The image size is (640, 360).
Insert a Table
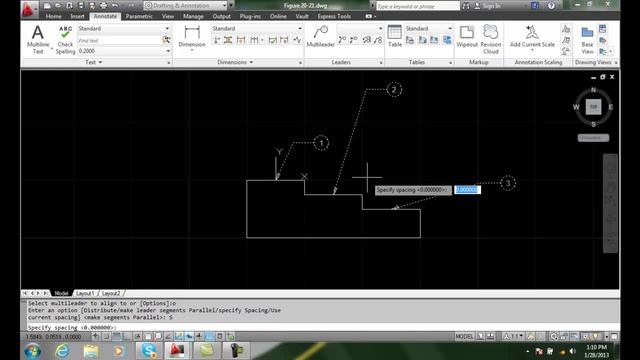pos(395,36)
